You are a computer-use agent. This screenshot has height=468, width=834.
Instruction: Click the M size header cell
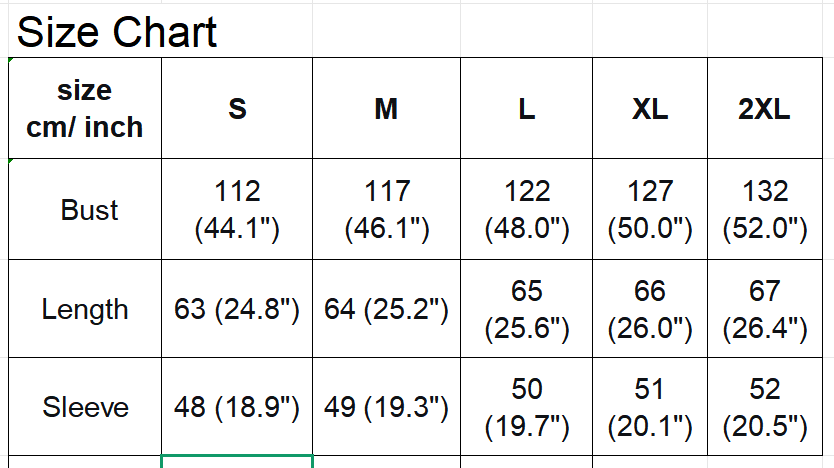point(386,108)
